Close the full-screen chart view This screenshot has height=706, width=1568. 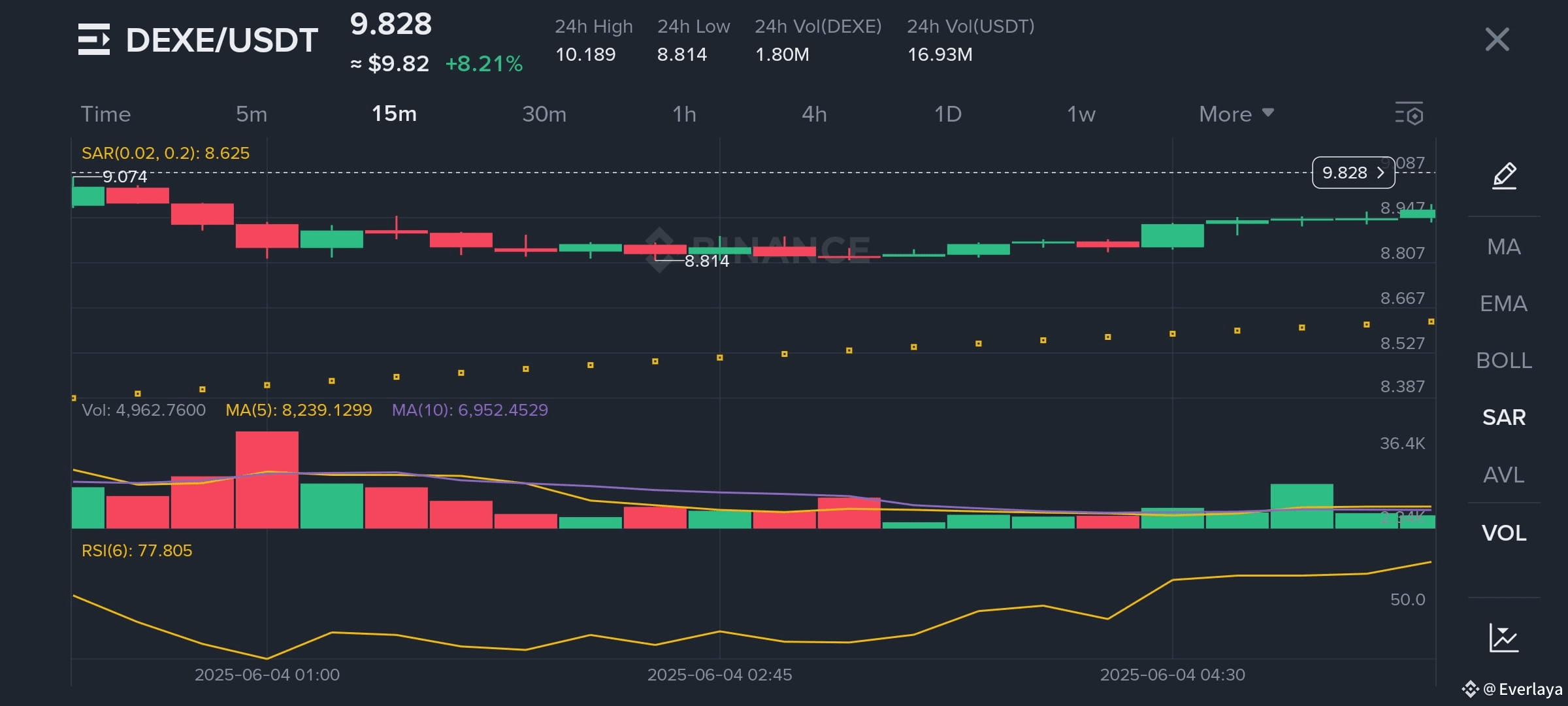pyautogui.click(x=1497, y=39)
